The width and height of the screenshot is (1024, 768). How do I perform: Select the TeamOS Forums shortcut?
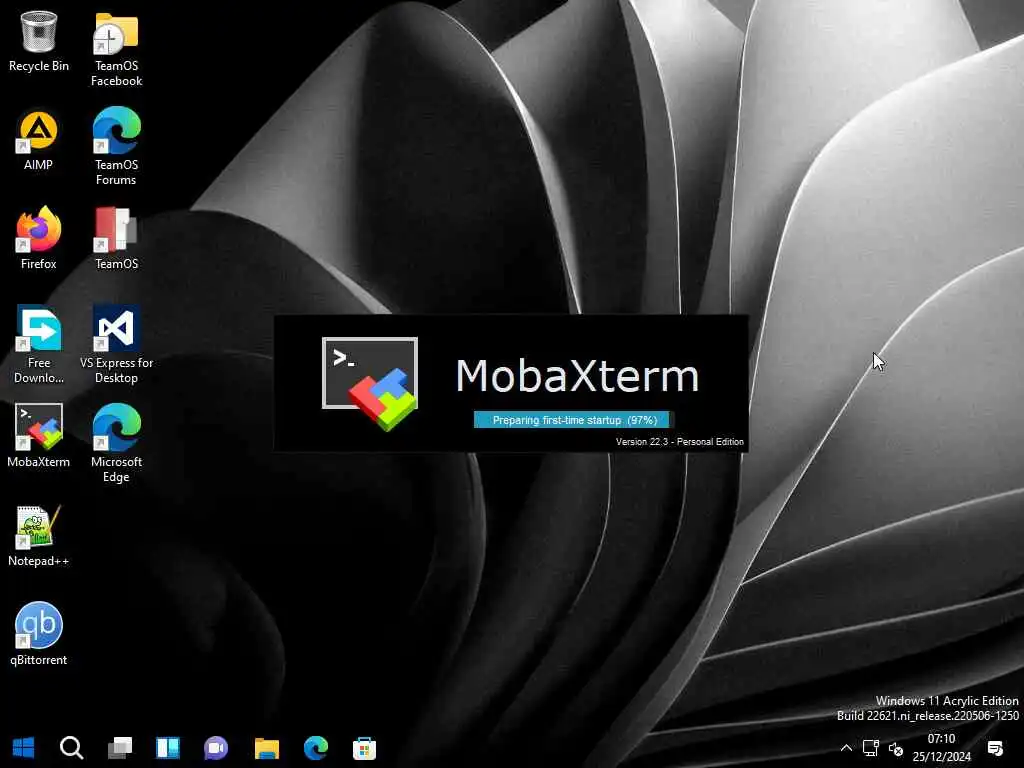tap(116, 147)
